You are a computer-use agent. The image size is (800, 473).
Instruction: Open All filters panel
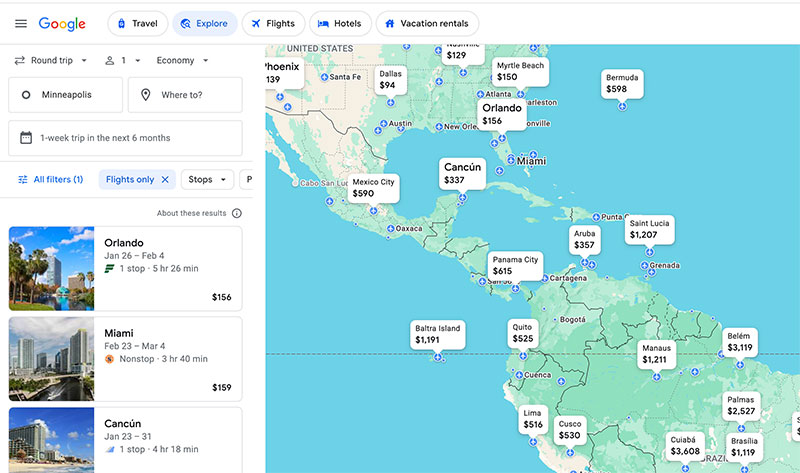[51, 180]
